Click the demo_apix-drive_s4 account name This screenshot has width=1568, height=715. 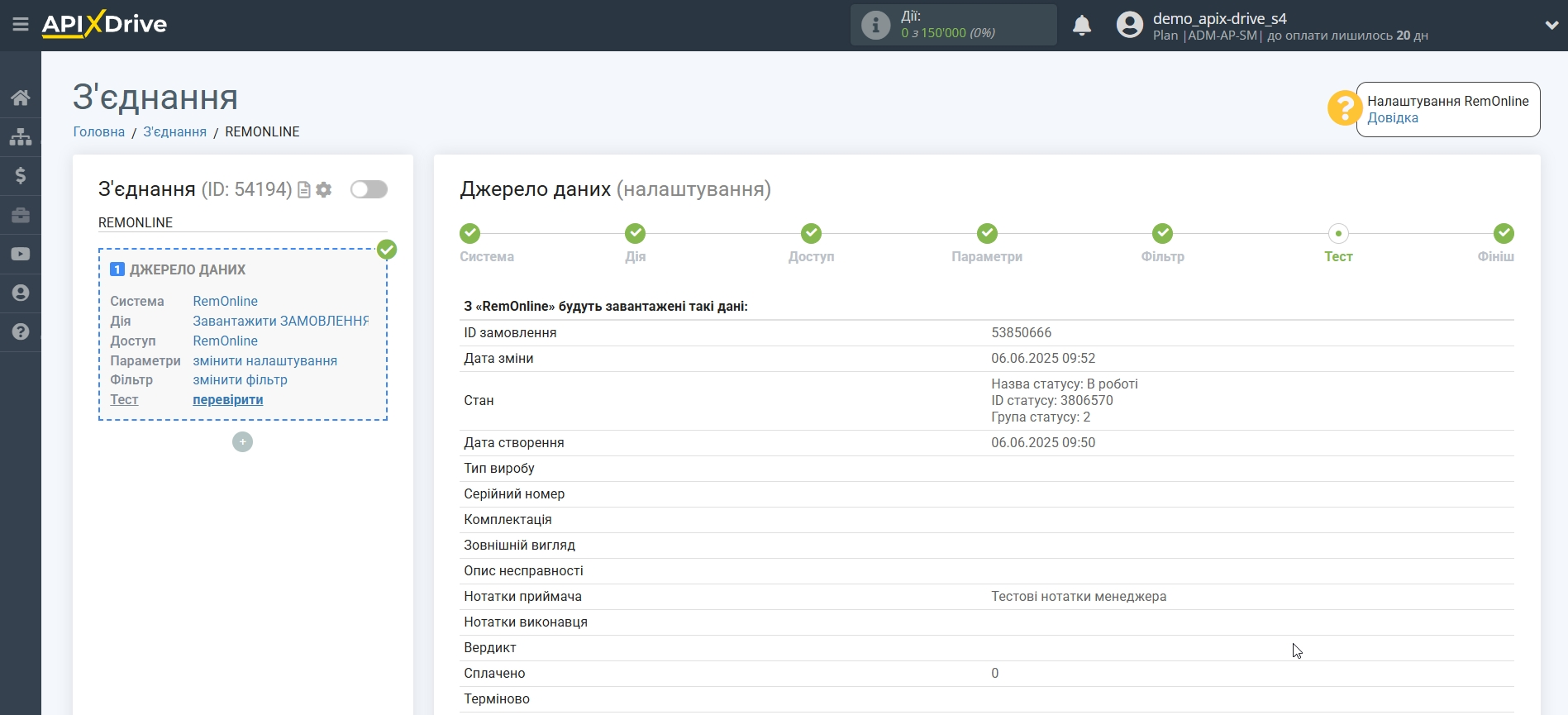1220,18
